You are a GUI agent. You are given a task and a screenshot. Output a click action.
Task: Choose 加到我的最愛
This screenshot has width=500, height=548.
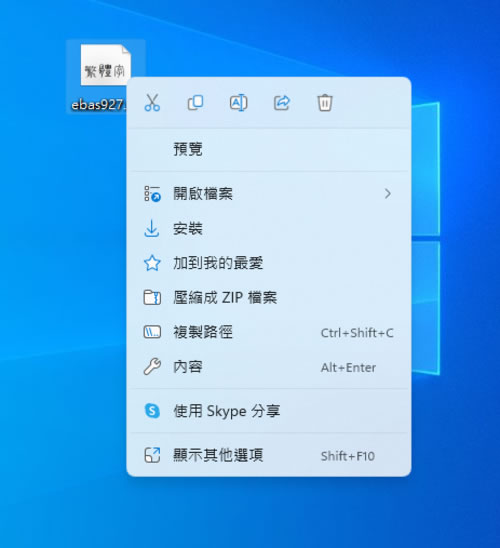coord(269,263)
